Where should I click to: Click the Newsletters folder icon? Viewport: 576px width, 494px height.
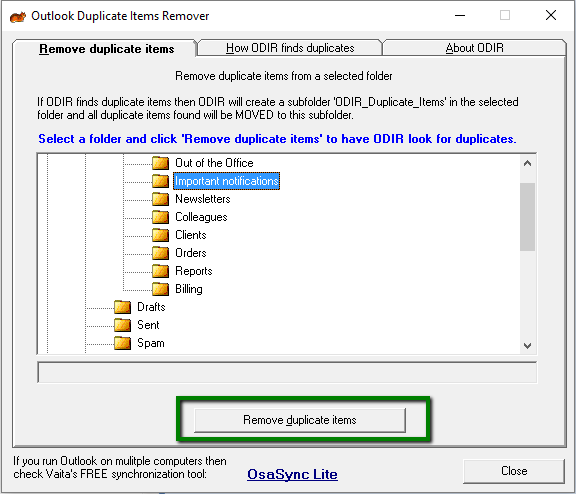point(161,199)
